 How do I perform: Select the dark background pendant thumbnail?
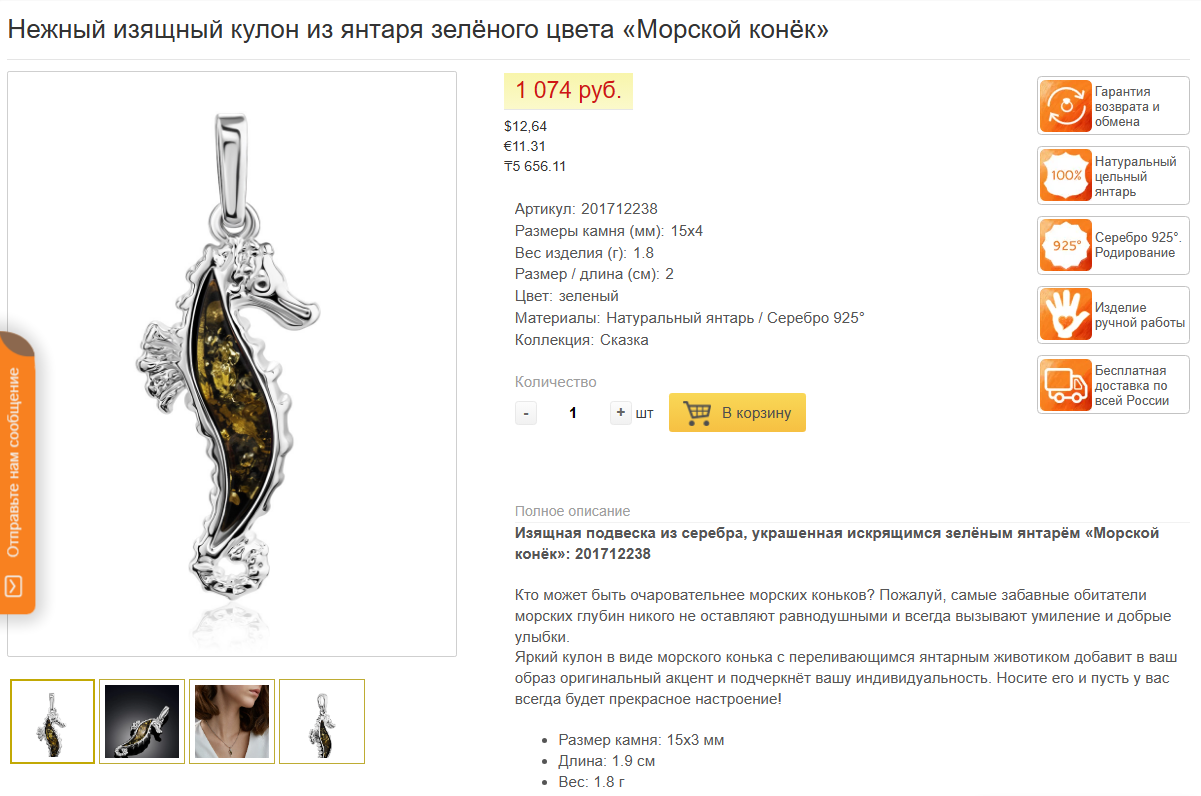pyautogui.click(x=142, y=722)
